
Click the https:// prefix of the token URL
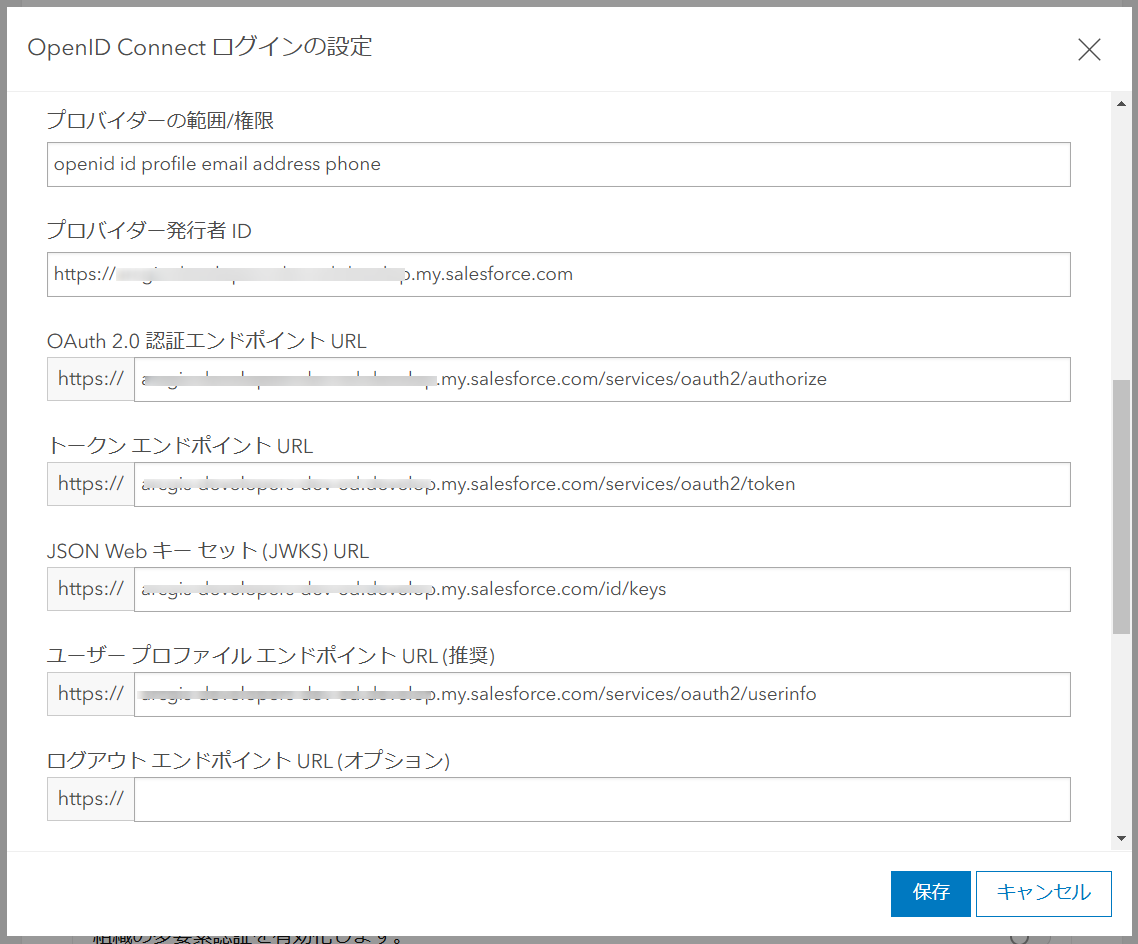click(90, 484)
